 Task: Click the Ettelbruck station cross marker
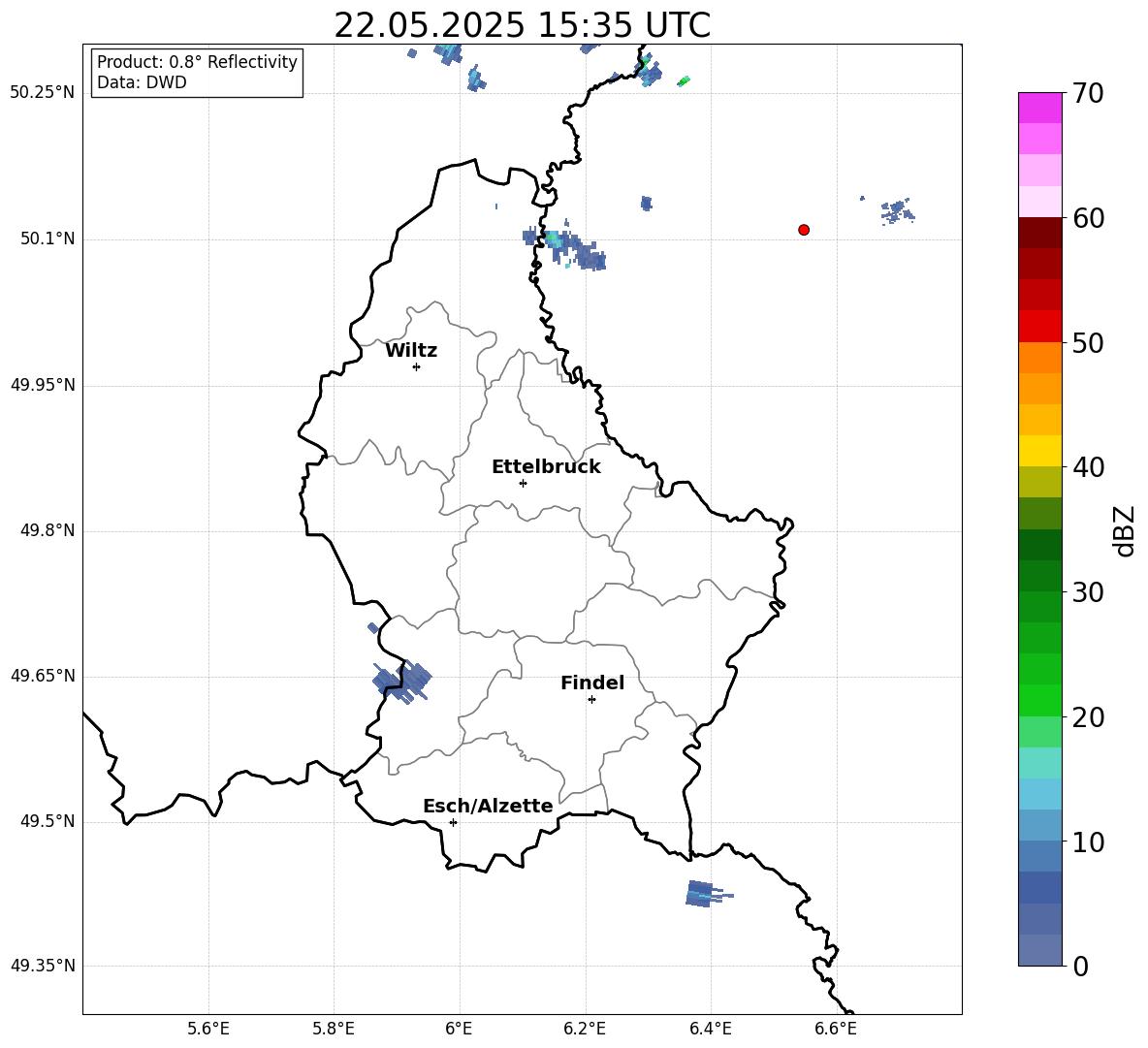tap(523, 483)
